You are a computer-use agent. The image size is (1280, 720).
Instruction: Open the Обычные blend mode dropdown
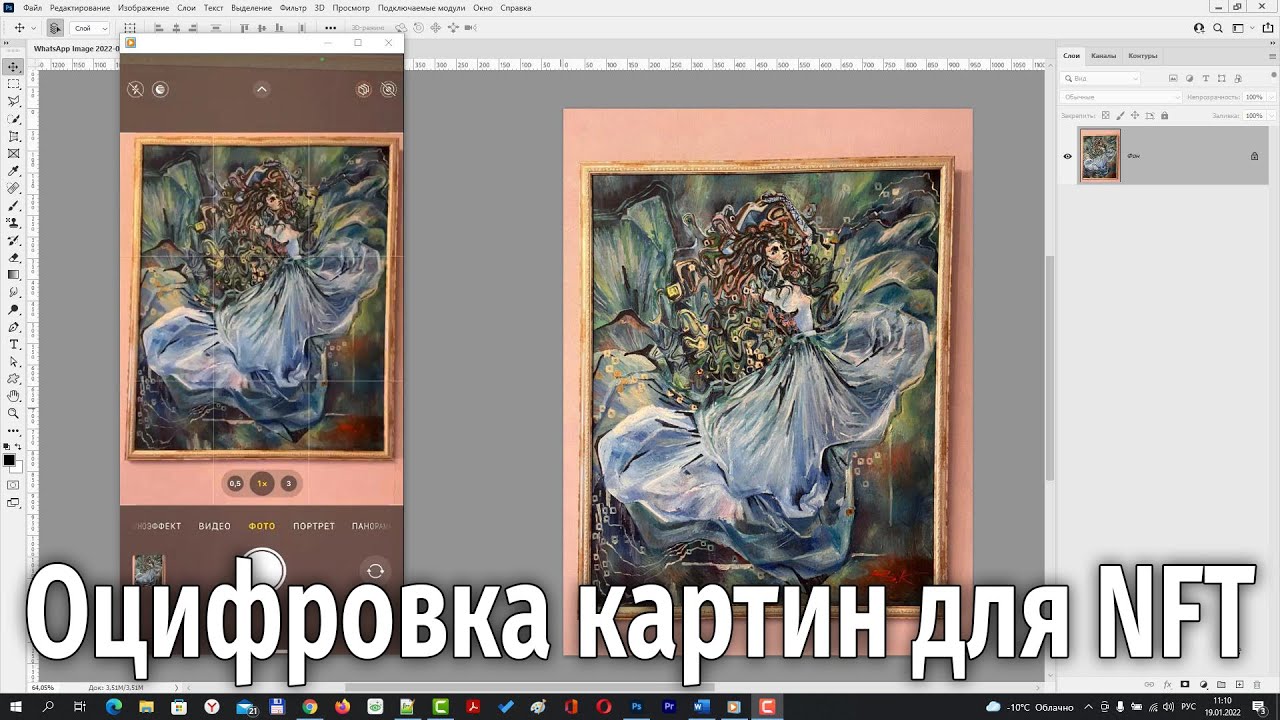[1121, 97]
